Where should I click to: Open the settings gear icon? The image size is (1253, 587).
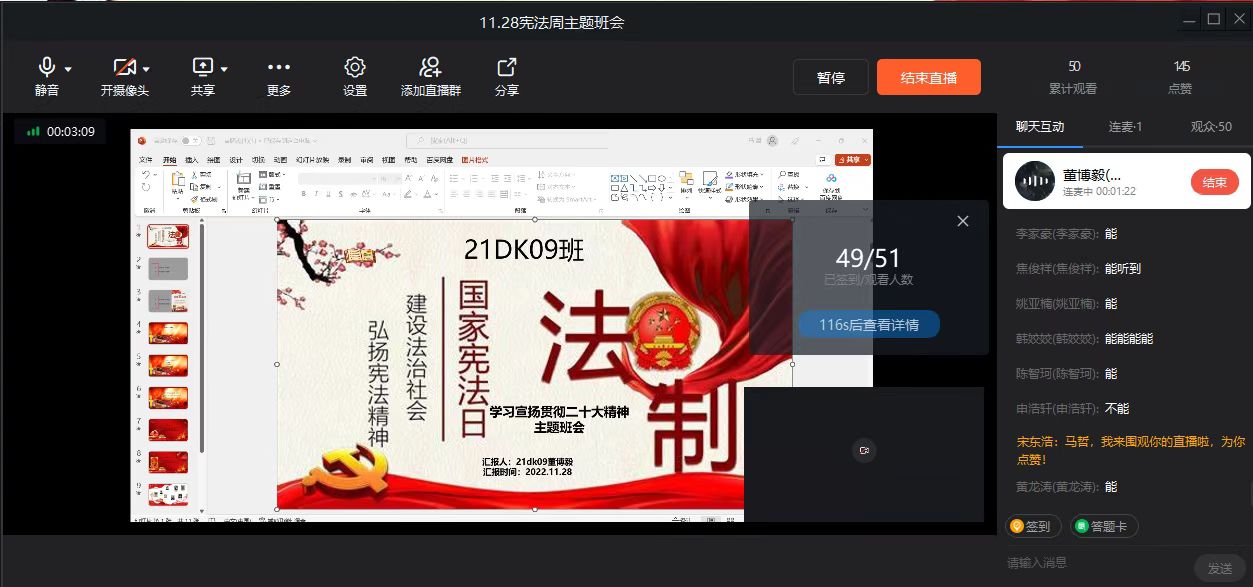(x=355, y=68)
